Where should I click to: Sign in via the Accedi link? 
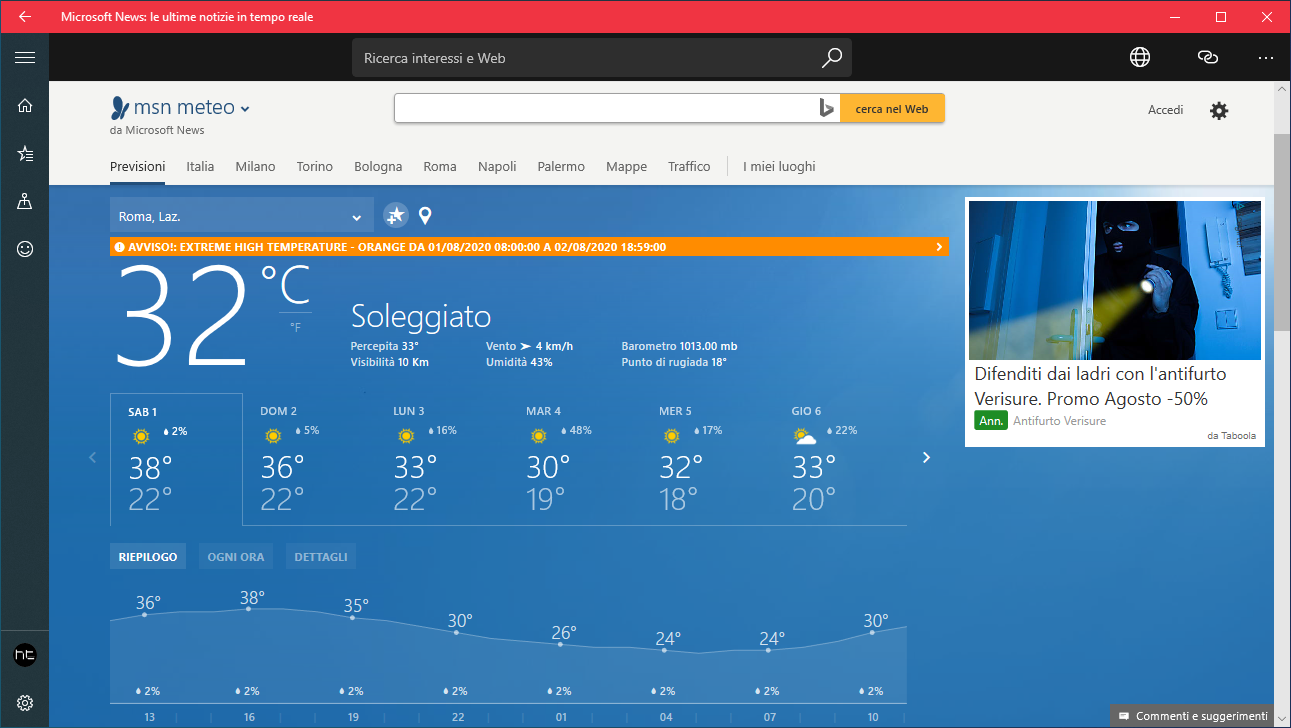(x=1165, y=110)
